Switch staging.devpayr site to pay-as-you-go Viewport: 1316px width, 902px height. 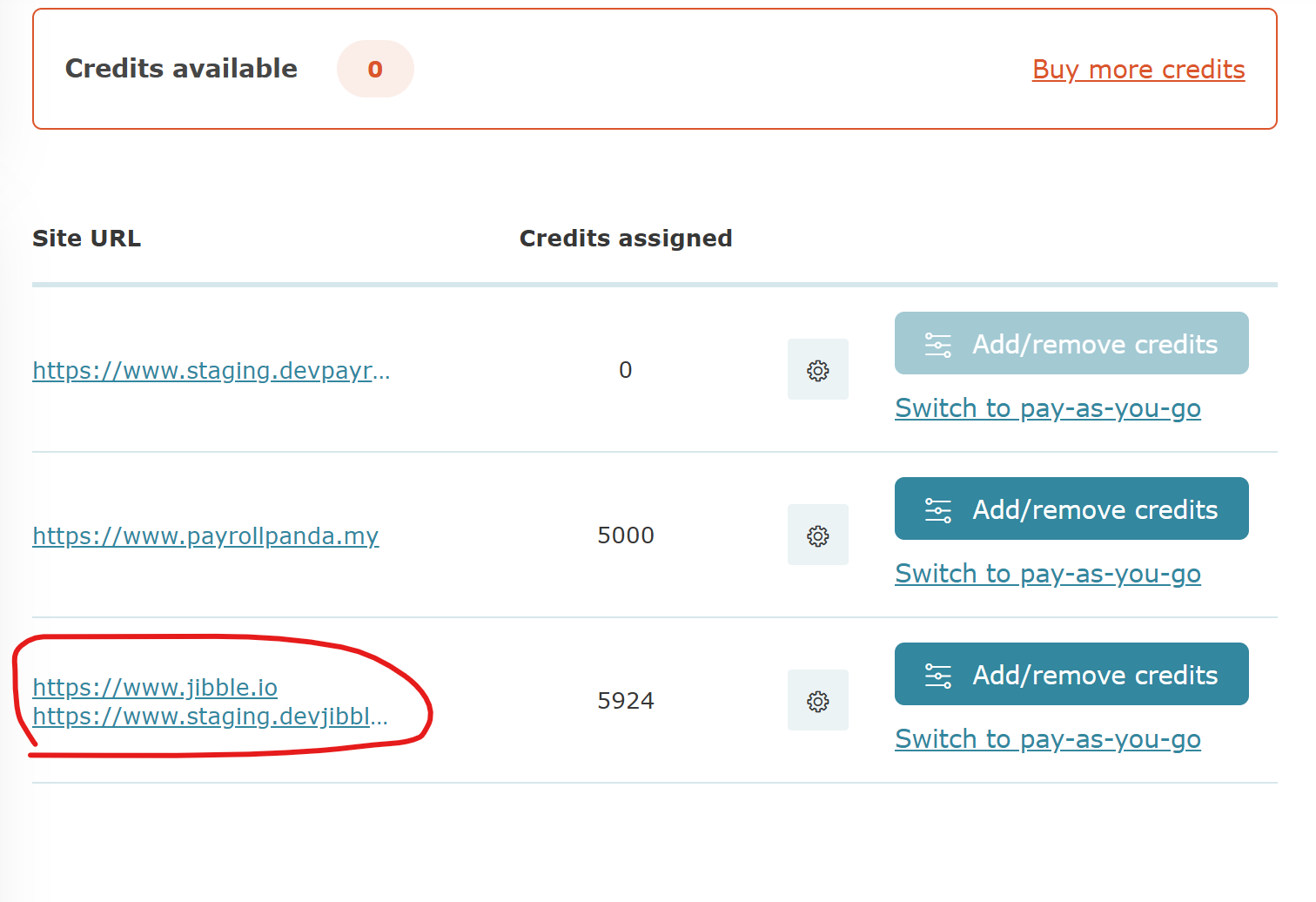1048,408
